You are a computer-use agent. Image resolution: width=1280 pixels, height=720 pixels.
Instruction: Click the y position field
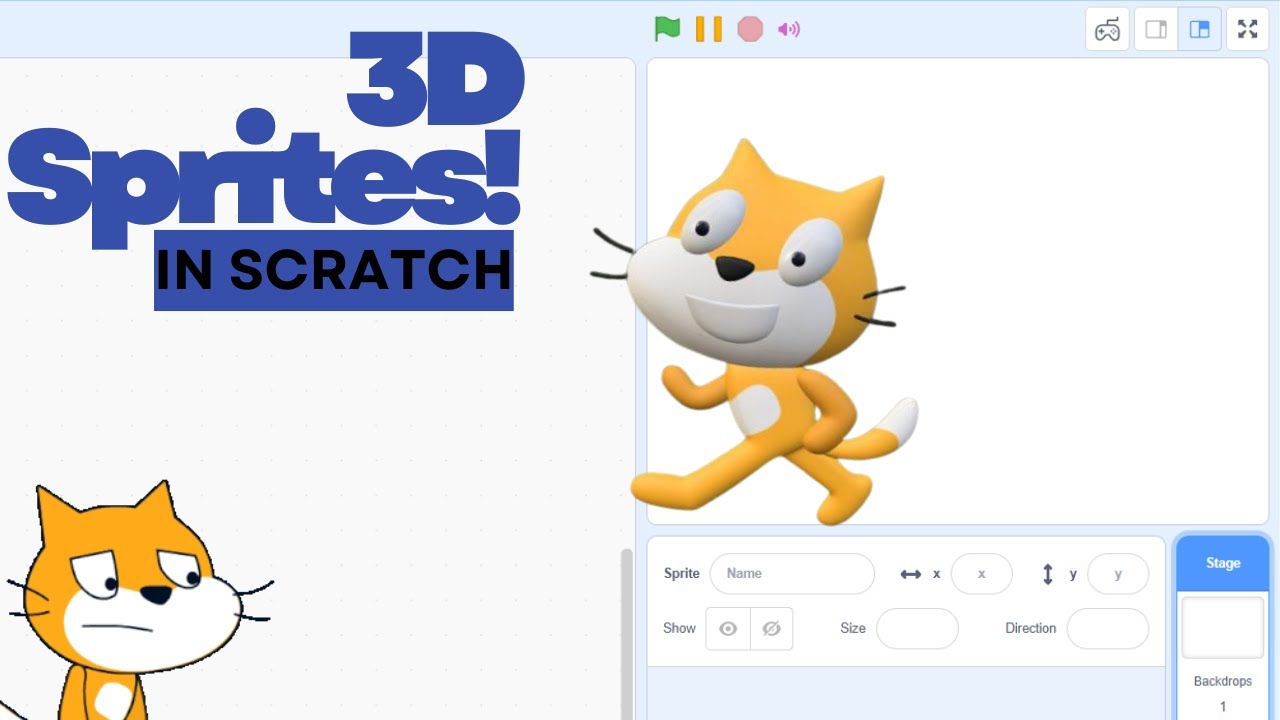pyautogui.click(x=1118, y=574)
